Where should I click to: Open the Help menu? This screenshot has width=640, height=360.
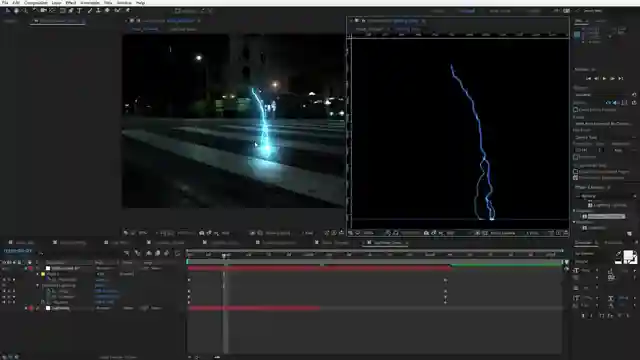140,2
